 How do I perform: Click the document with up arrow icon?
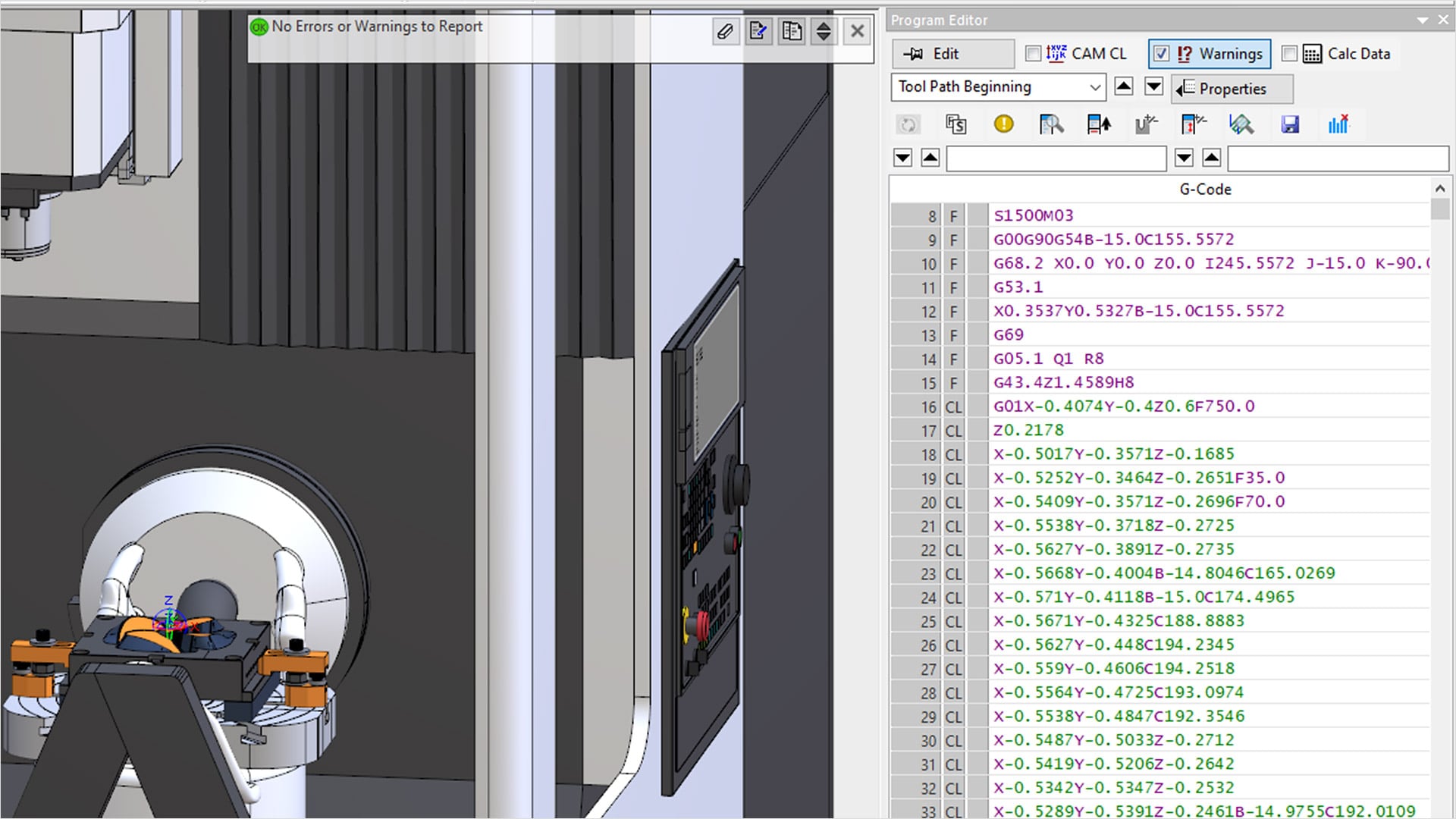click(x=1099, y=124)
